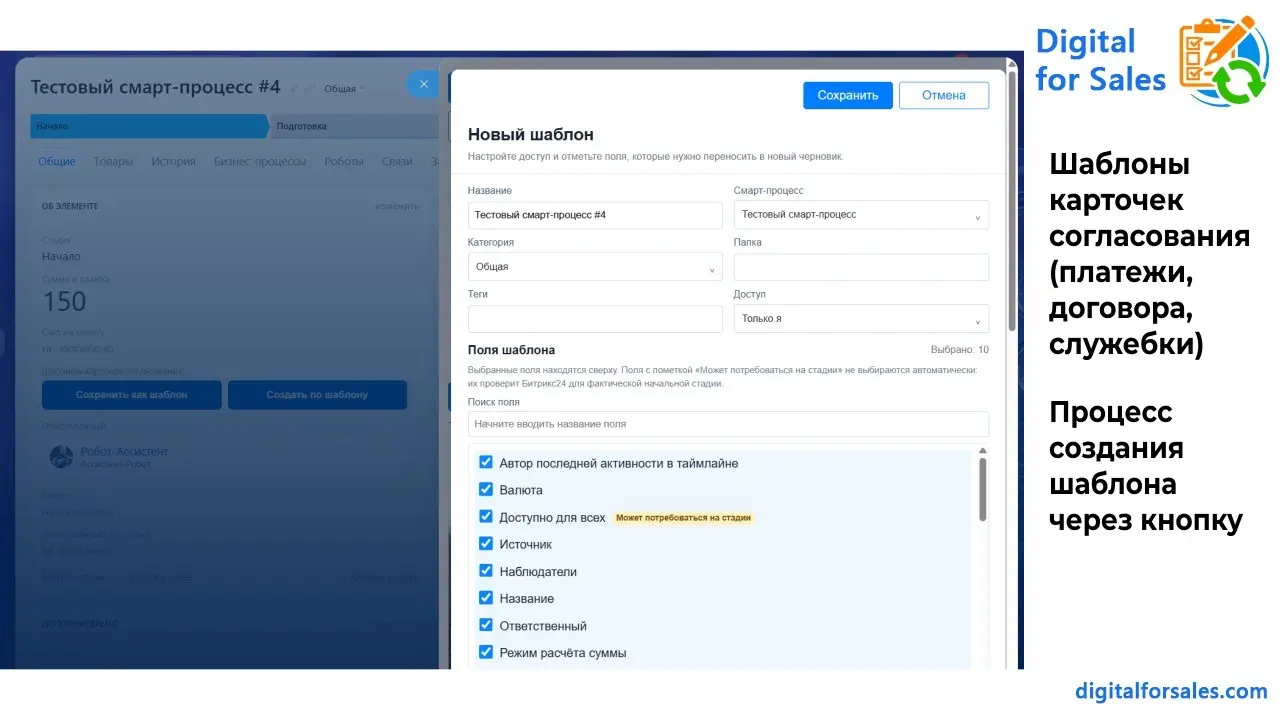Click the Выбрано: 10 counter
This screenshot has width=1280, height=720.
click(959, 350)
